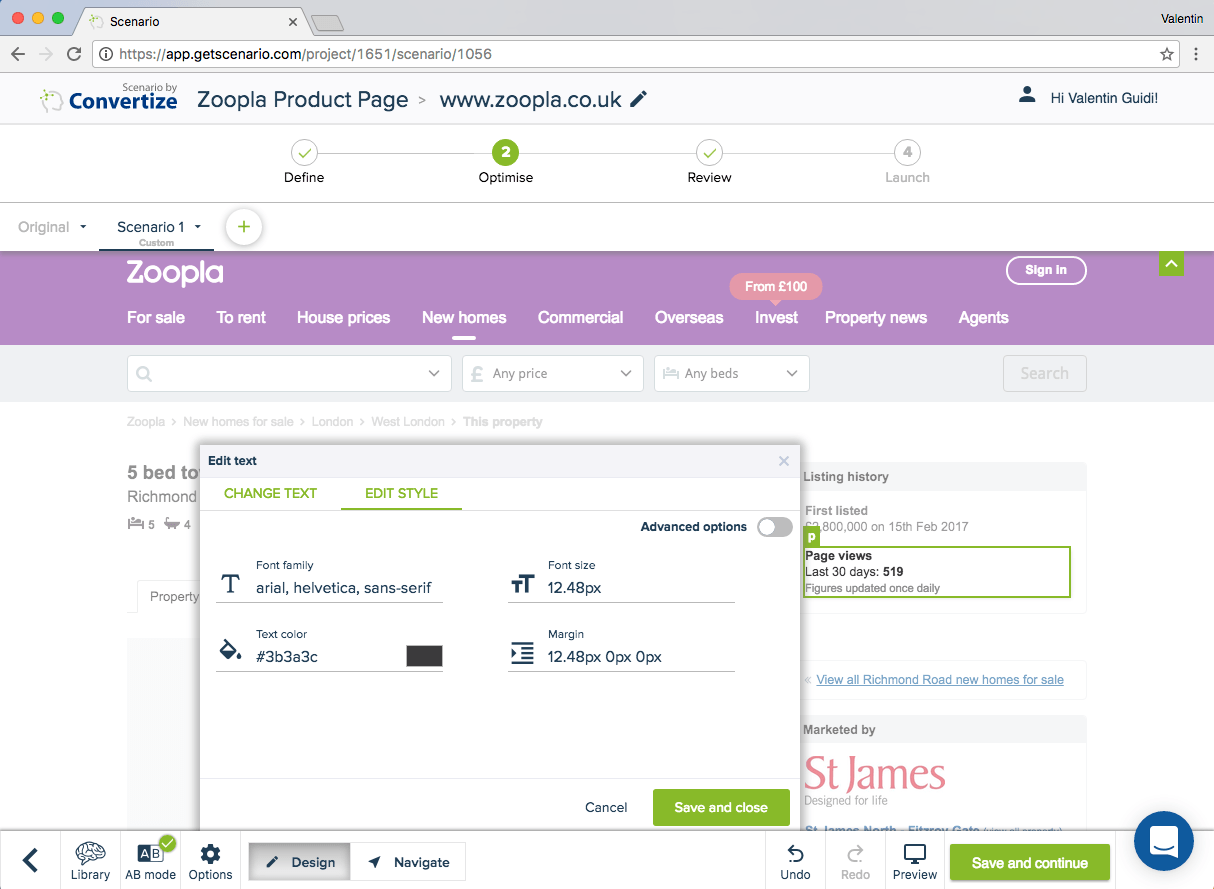Click the House prices nav item
This screenshot has width=1214, height=889.
click(x=343, y=317)
